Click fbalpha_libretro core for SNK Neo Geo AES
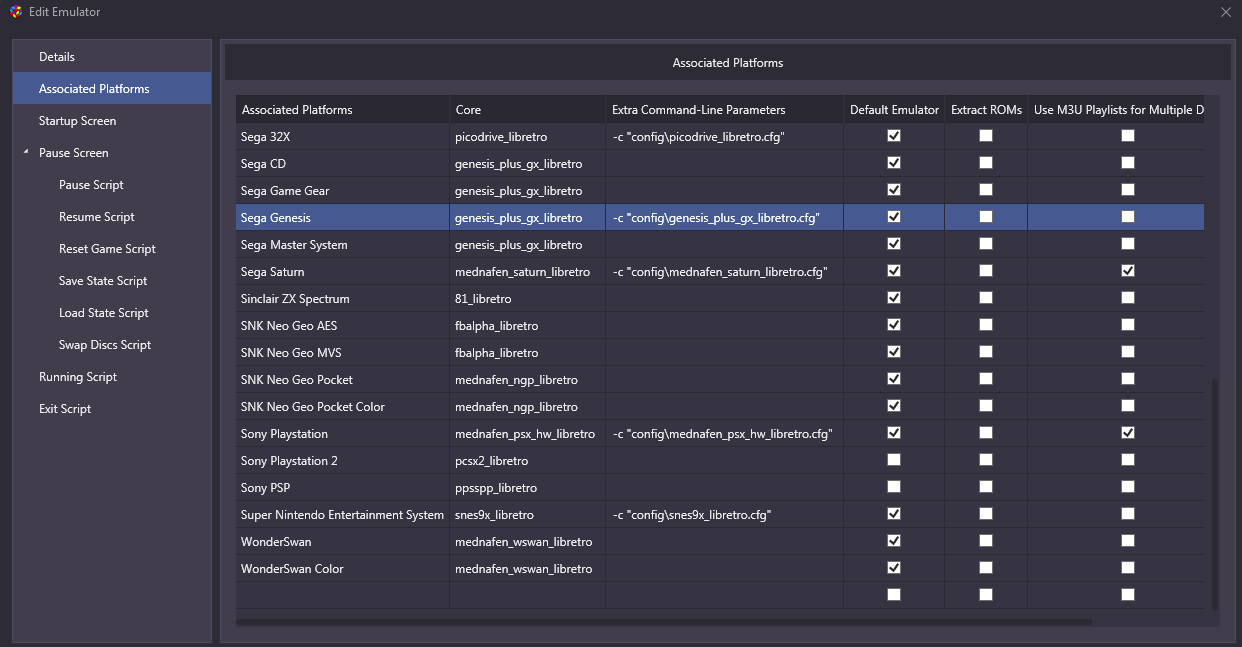 point(527,325)
